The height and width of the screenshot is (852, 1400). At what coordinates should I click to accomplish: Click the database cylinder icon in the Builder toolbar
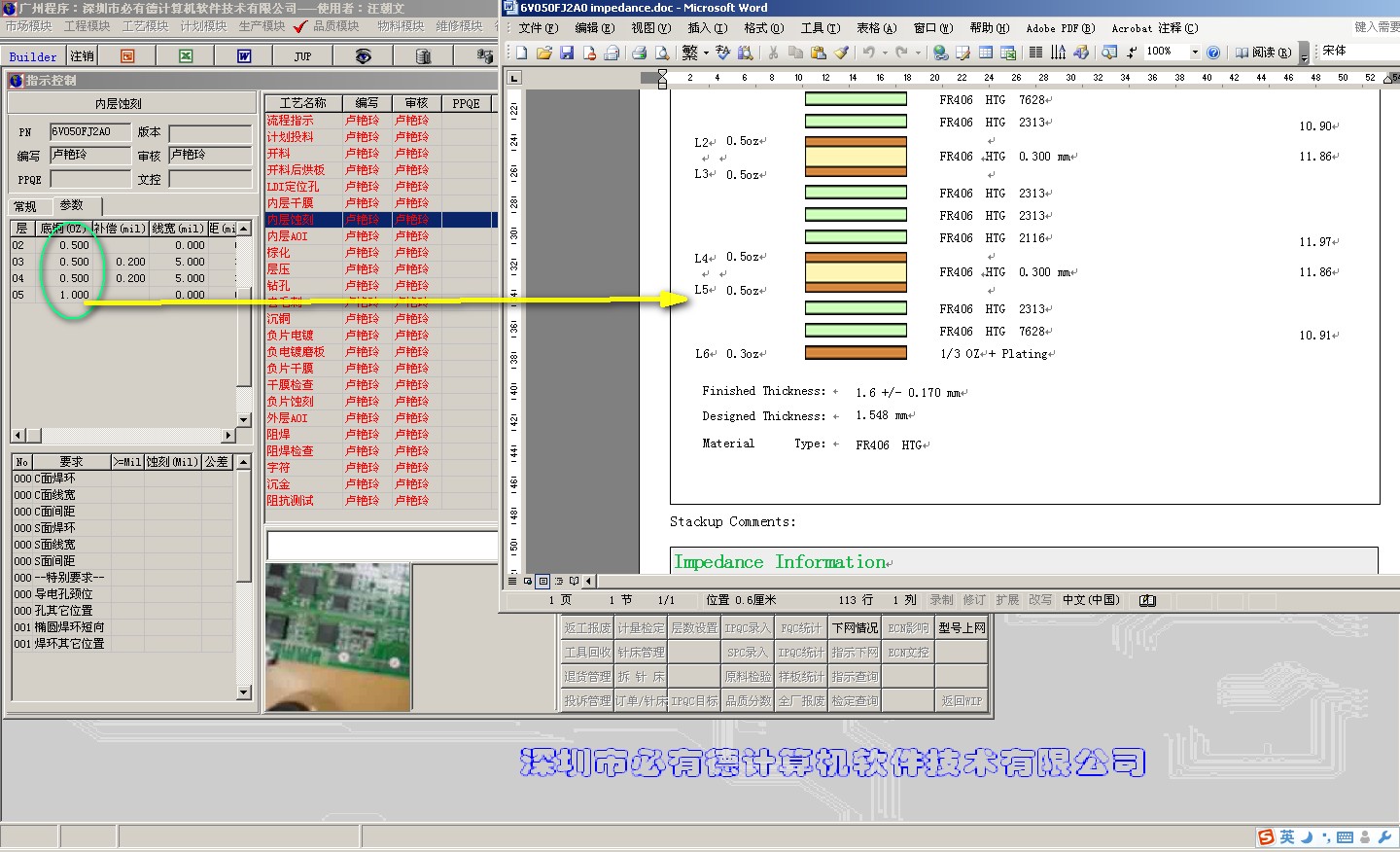[423, 56]
